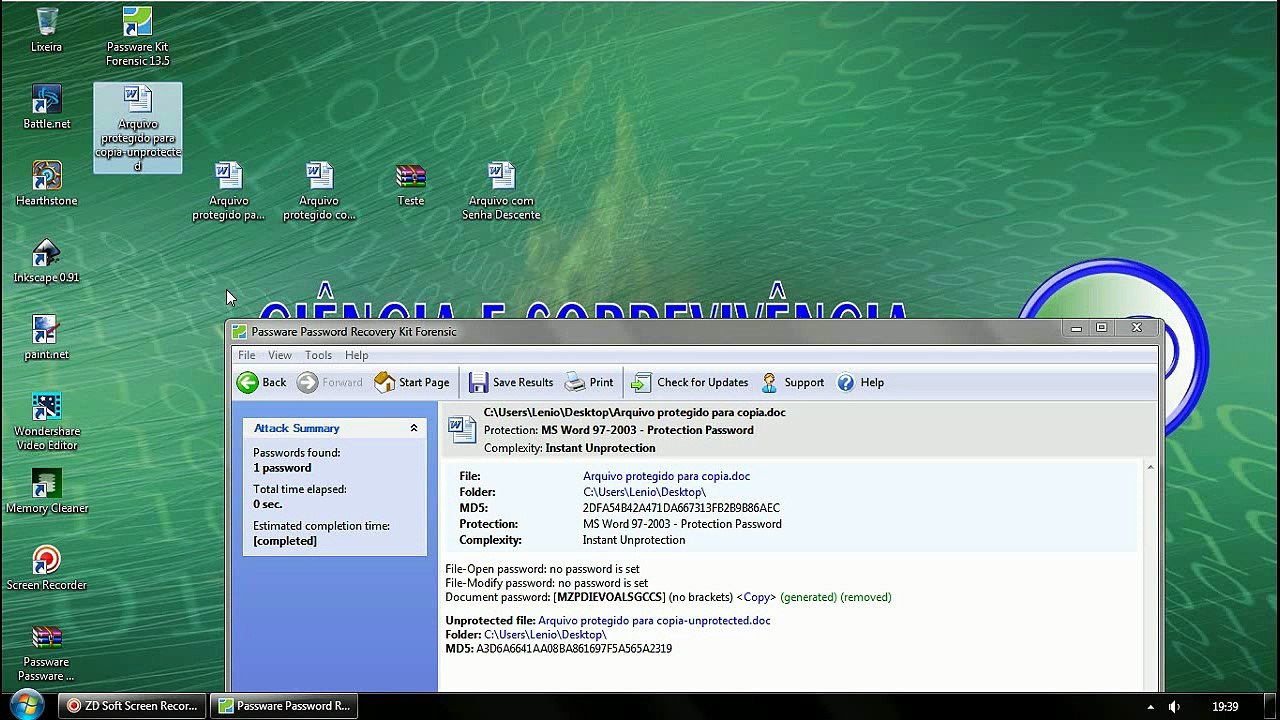Select the Teste archive on the desktop

coord(411,184)
